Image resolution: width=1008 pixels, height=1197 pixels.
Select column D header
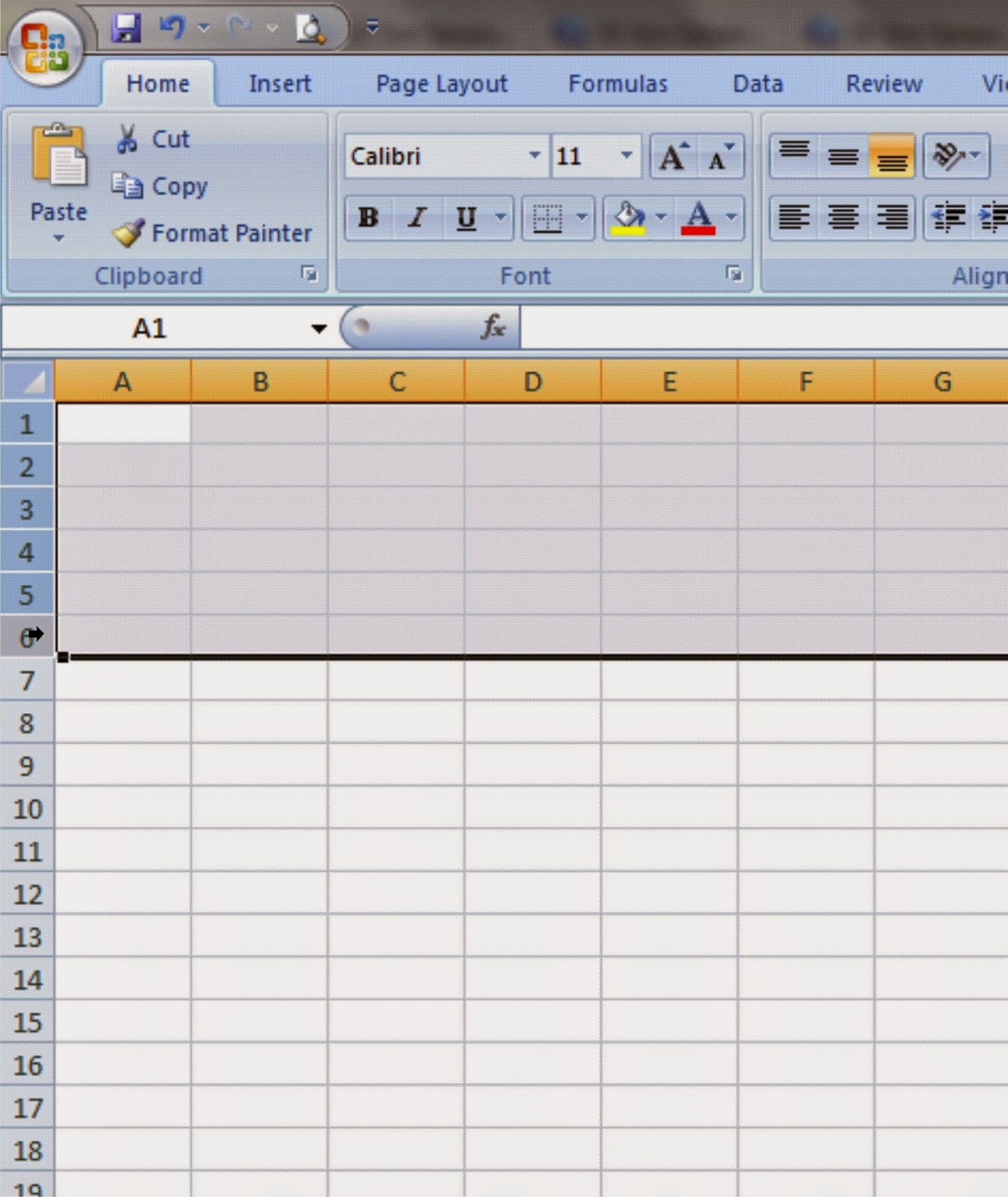click(533, 382)
